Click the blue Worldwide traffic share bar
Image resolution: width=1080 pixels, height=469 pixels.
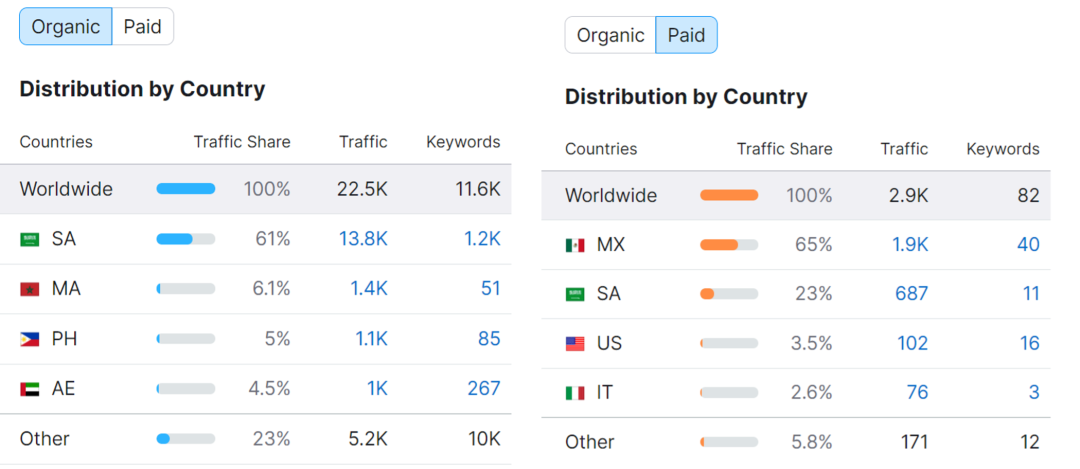[186, 189]
